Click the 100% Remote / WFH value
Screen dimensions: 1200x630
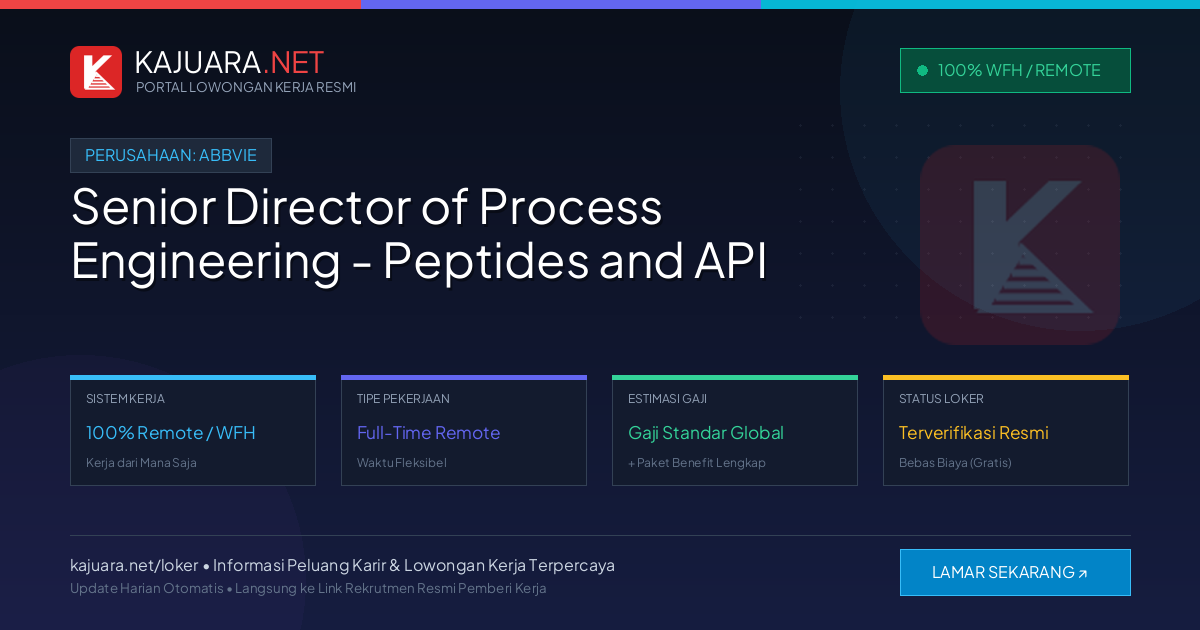(171, 433)
